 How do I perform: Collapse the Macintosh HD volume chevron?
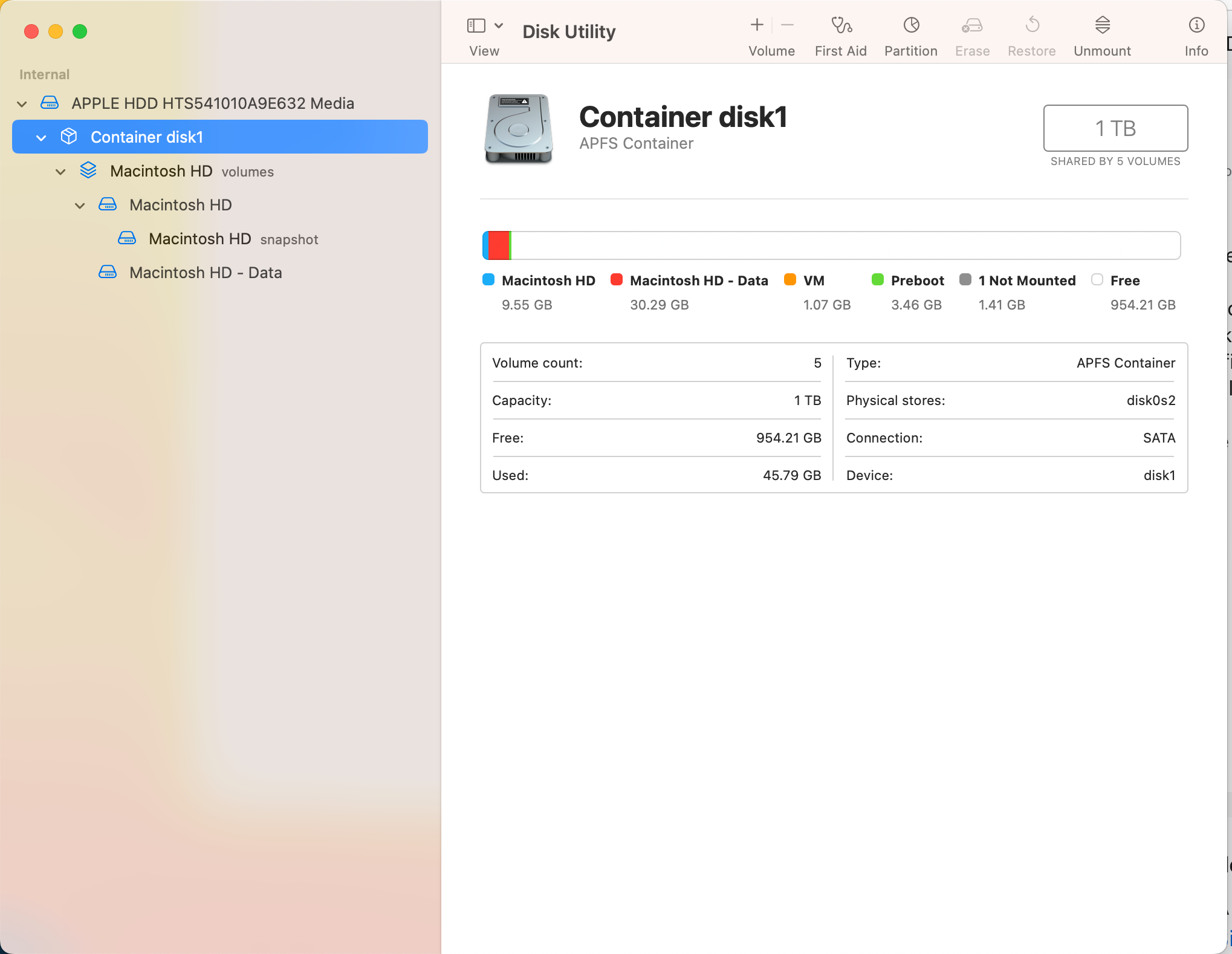click(x=80, y=206)
